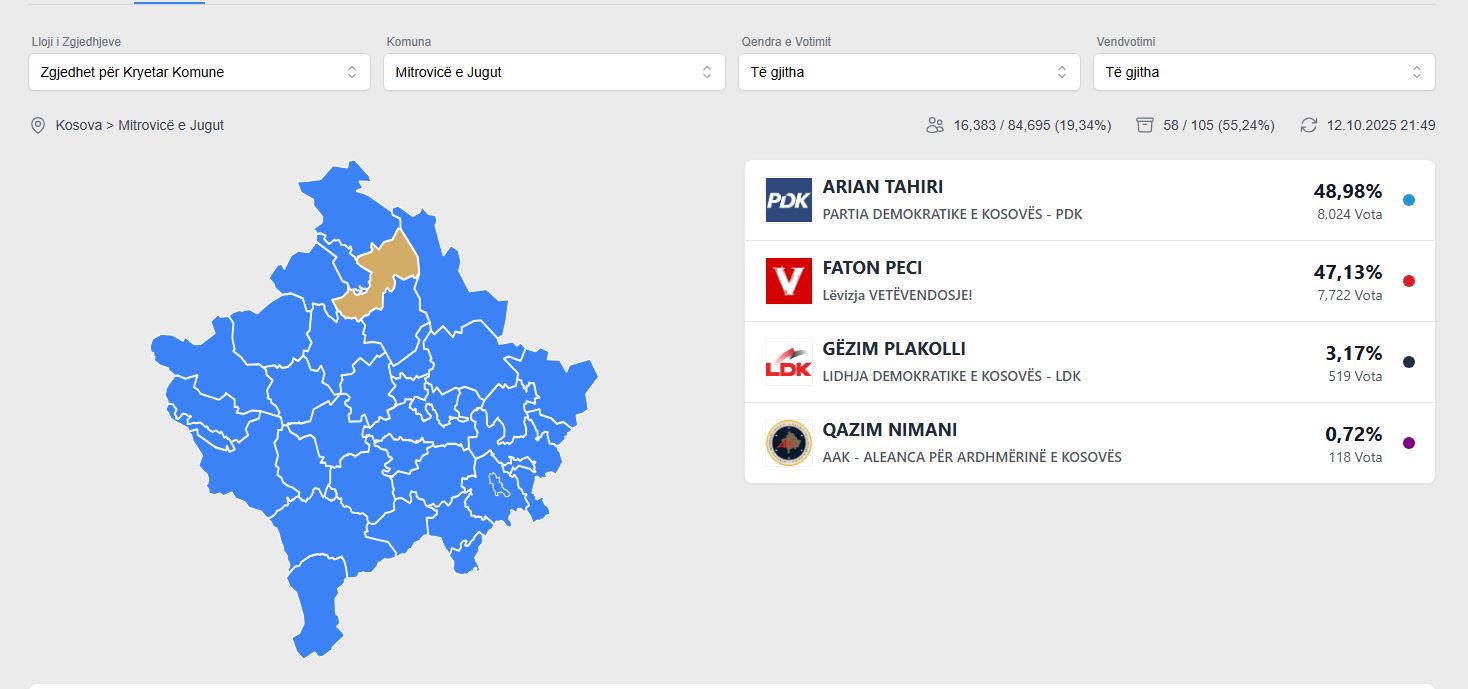Screen dimensions: 1468x689
Task: Click the red dot beside Faton Peci
Action: (1409, 281)
